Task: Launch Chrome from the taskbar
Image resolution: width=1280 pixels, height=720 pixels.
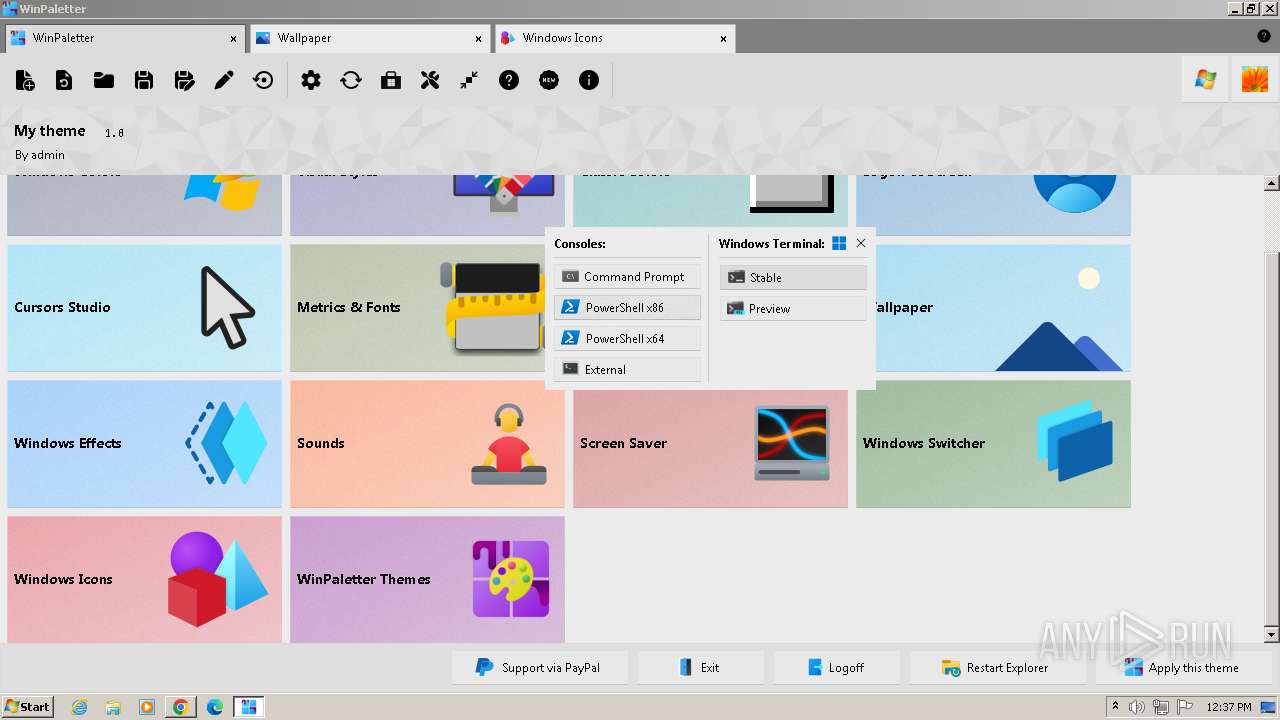Action: (x=181, y=707)
